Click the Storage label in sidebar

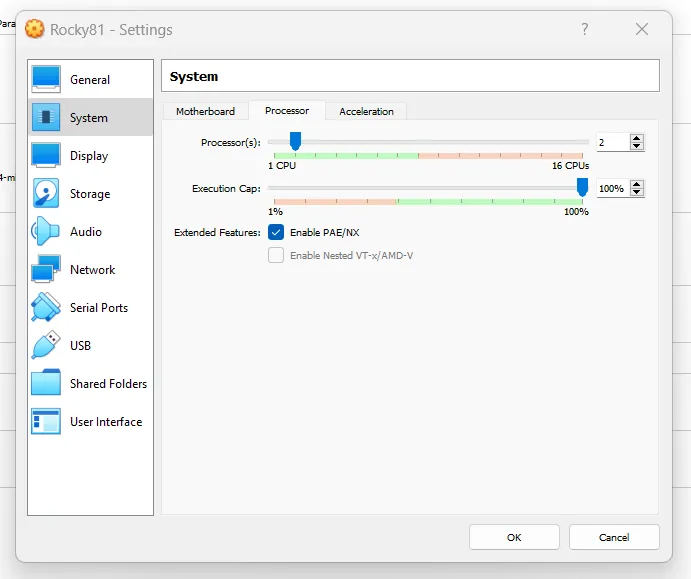pyautogui.click(x=90, y=194)
